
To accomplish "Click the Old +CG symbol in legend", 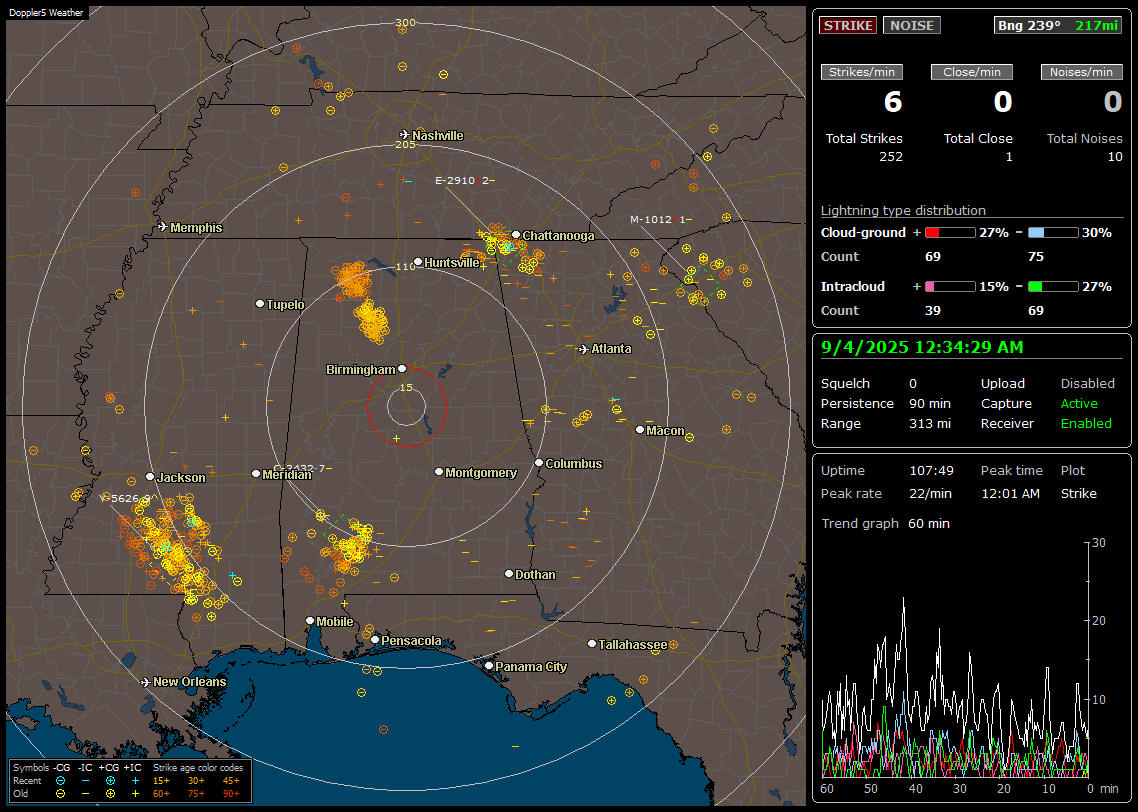I will (110, 794).
